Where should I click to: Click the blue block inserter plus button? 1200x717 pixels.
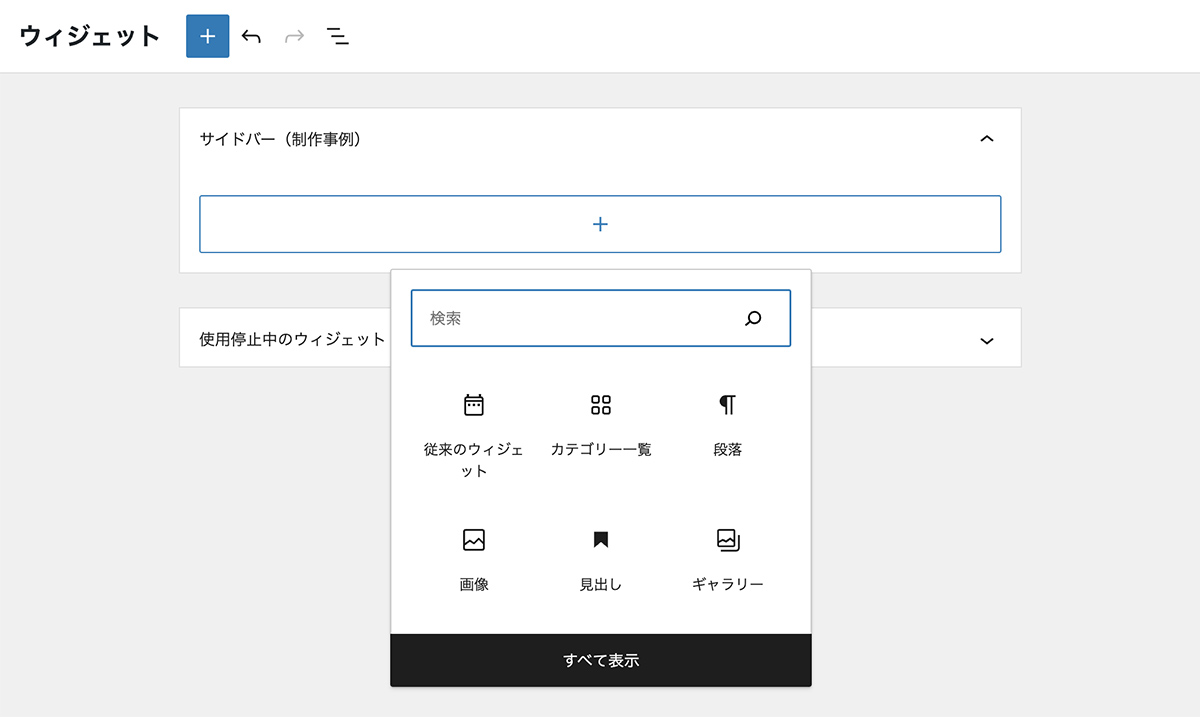click(208, 36)
